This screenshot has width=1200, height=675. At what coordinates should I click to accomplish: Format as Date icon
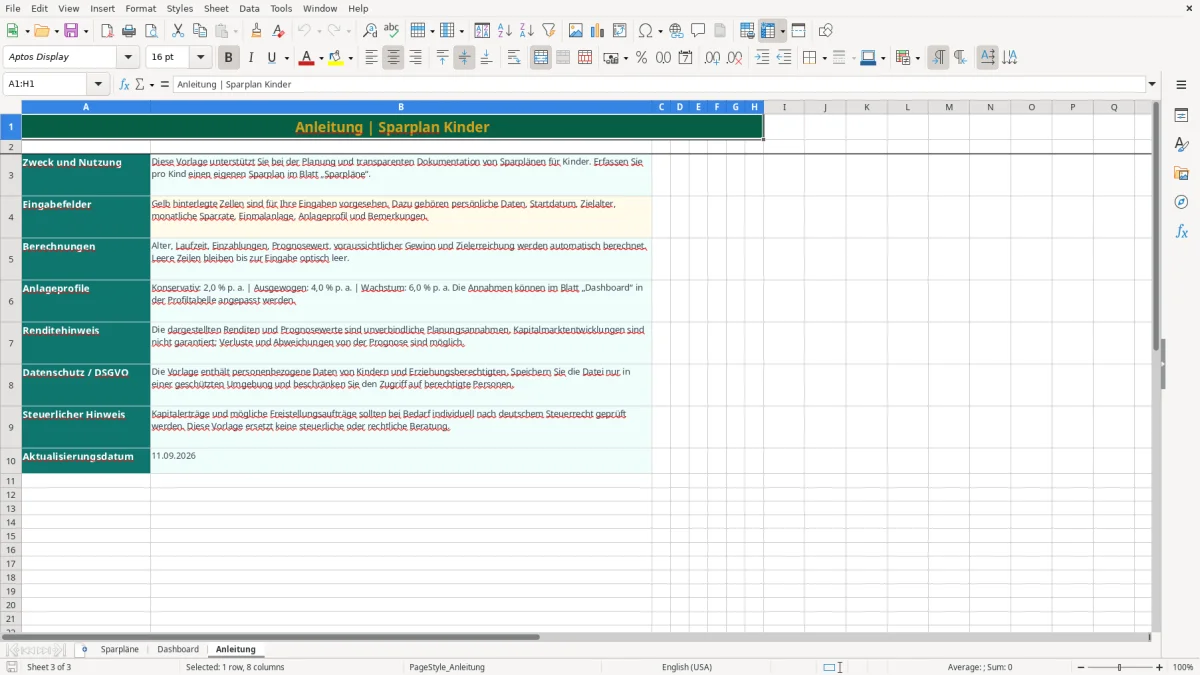click(686, 58)
